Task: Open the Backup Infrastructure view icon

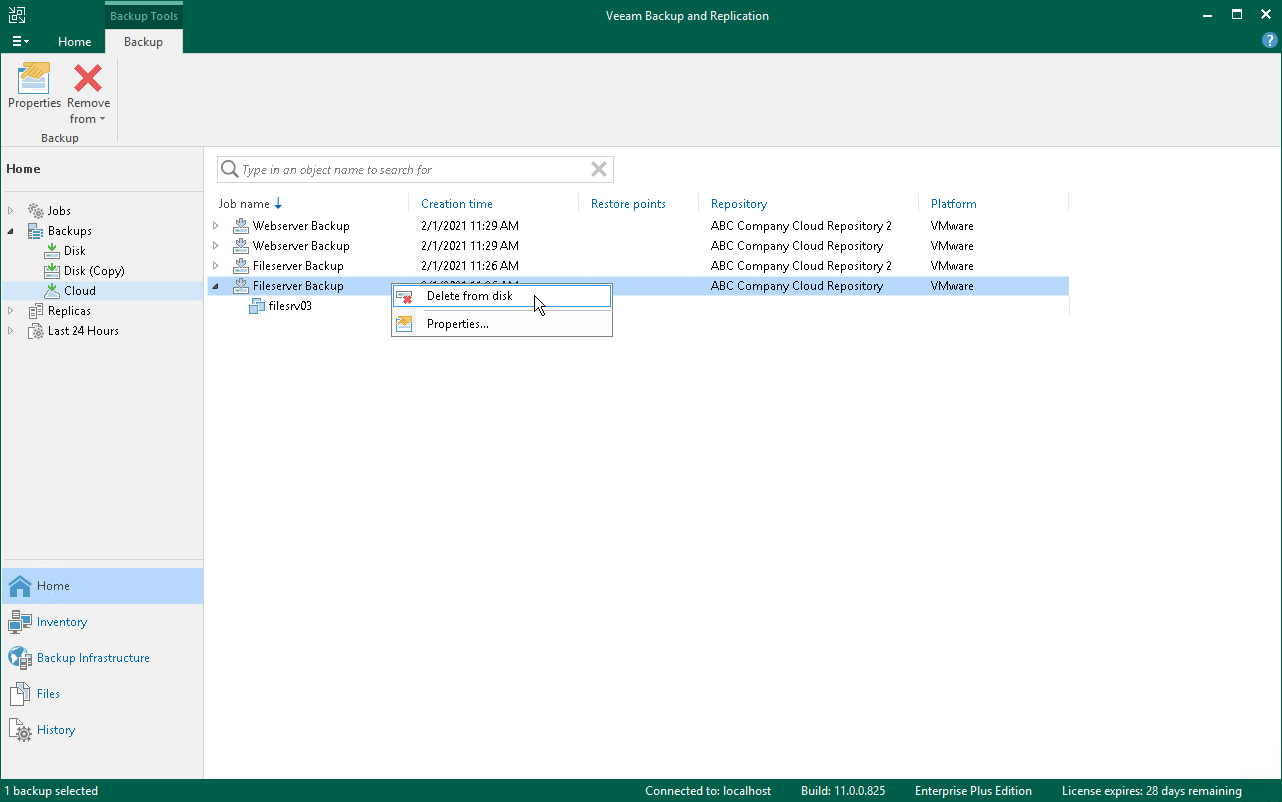Action: [x=21, y=658]
